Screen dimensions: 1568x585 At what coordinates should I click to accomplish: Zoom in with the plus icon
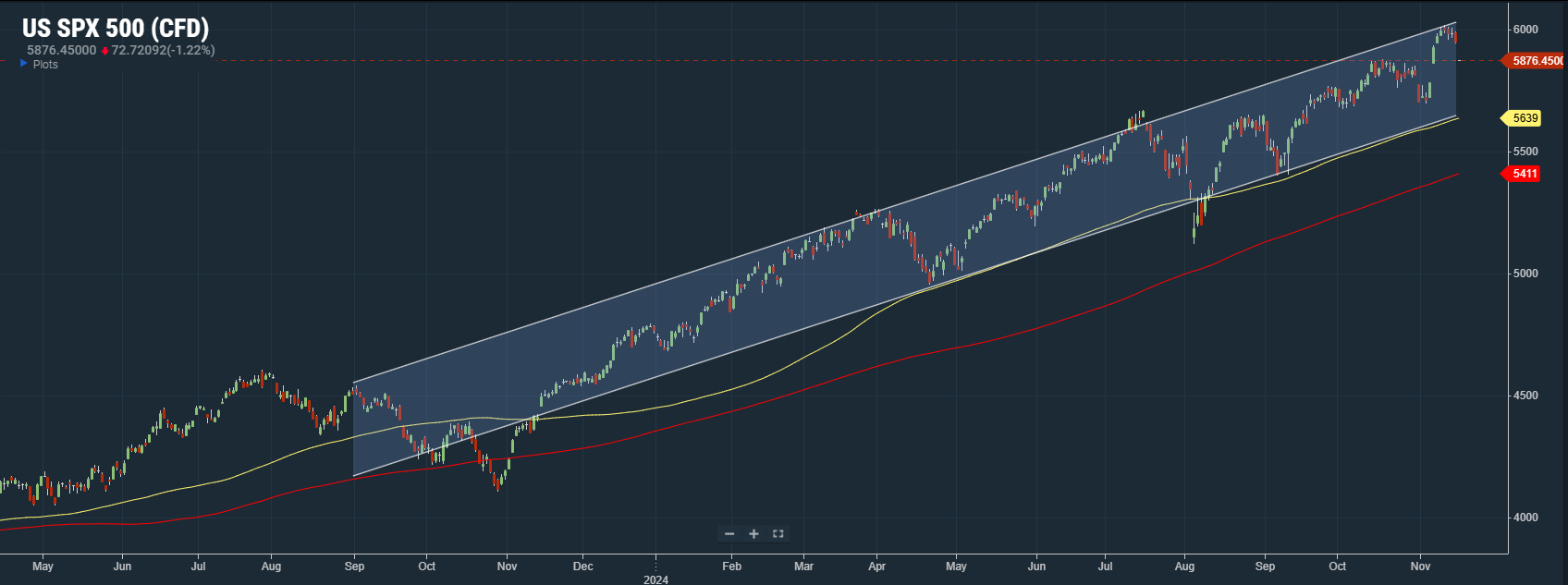[x=753, y=533]
